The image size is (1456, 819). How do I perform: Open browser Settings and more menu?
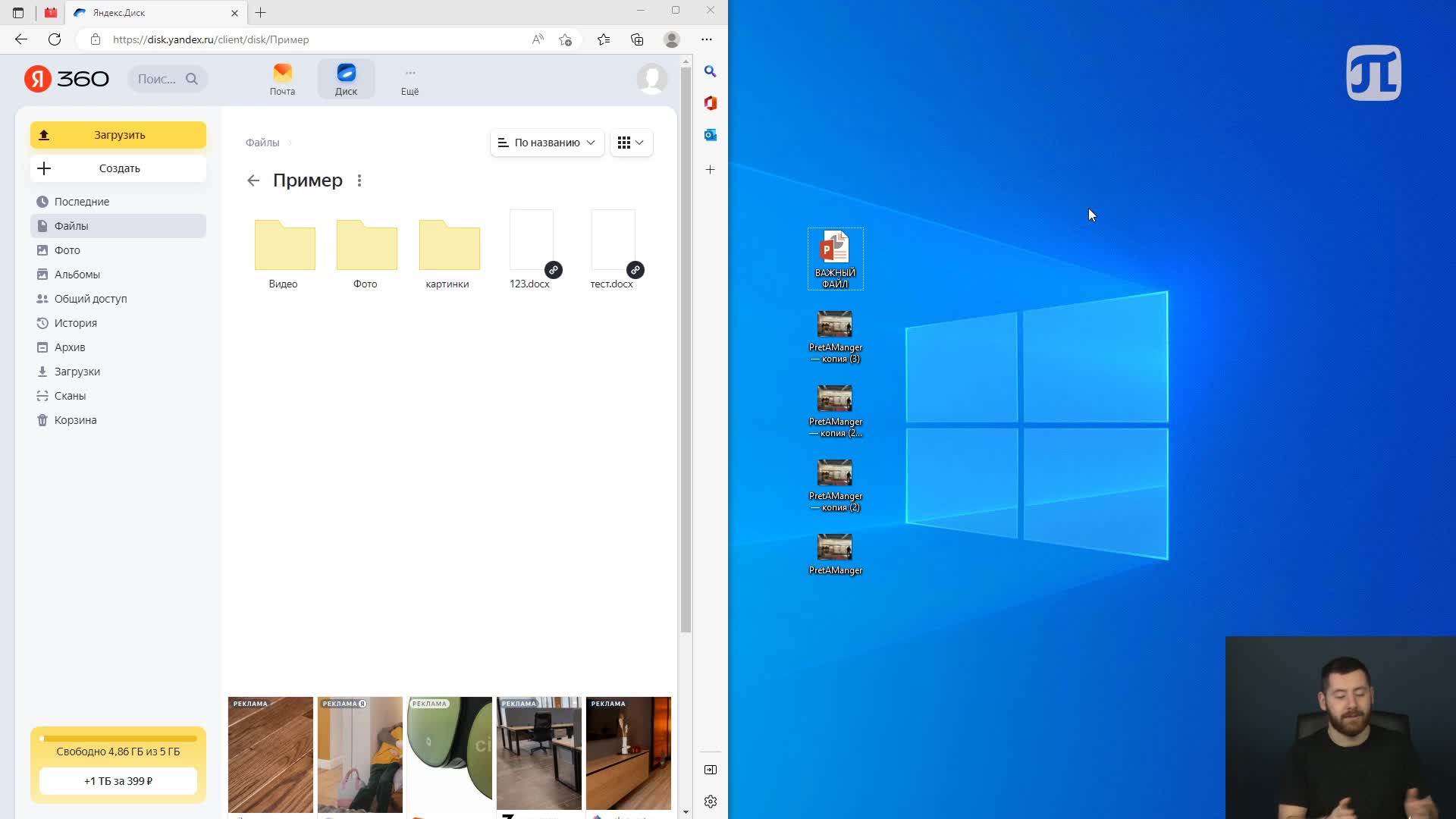(x=707, y=39)
